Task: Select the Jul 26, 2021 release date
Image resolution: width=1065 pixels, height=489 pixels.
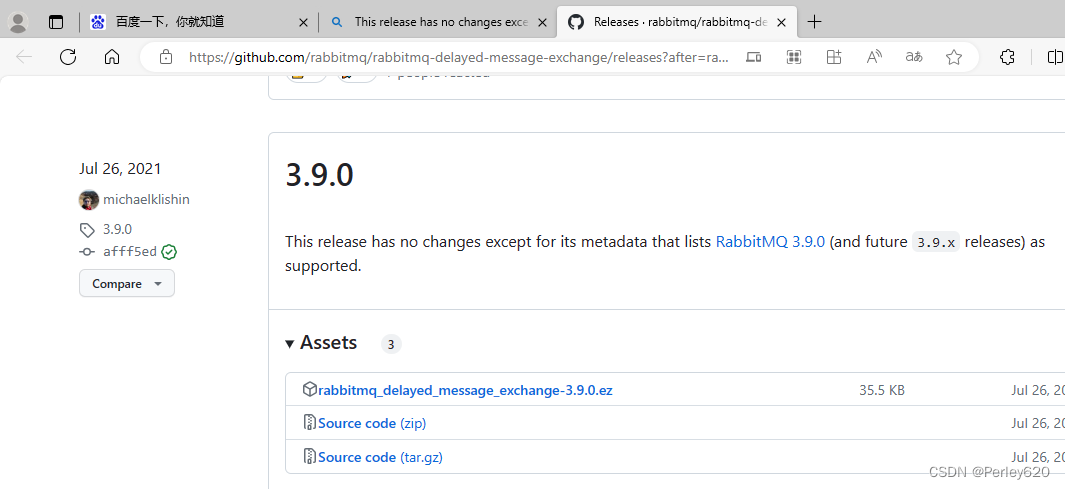Action: pyautogui.click(x=120, y=168)
